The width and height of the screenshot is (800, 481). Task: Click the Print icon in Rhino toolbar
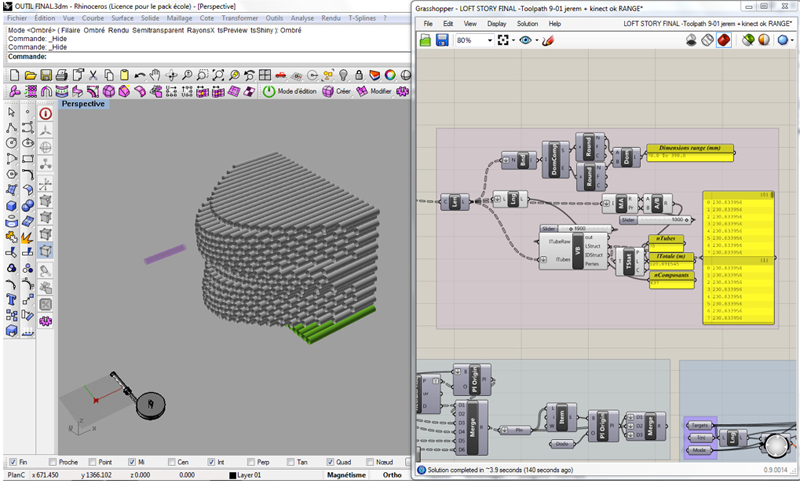point(63,76)
